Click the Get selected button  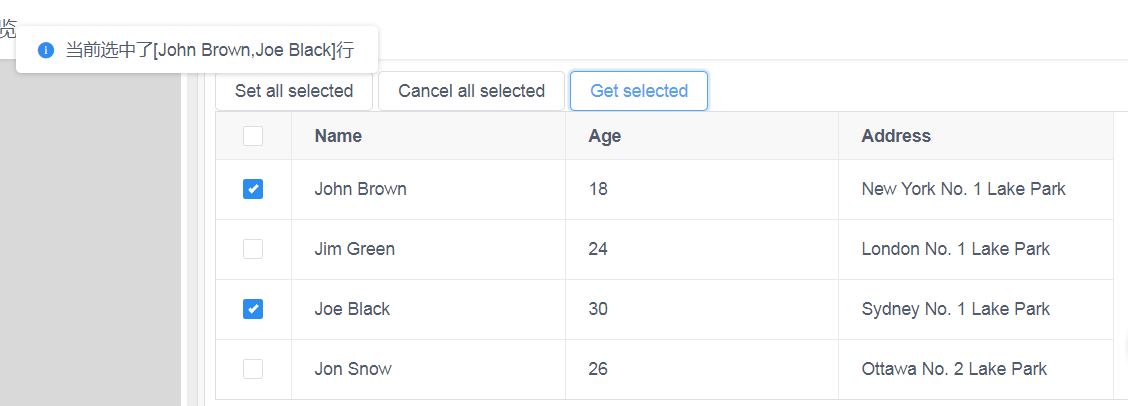(x=639, y=91)
